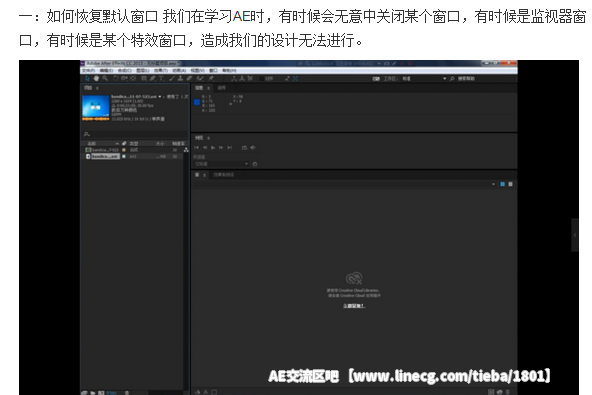Open the 库 panel menu icon
This screenshot has width=592, height=395.
pyautogui.click(x=204, y=175)
